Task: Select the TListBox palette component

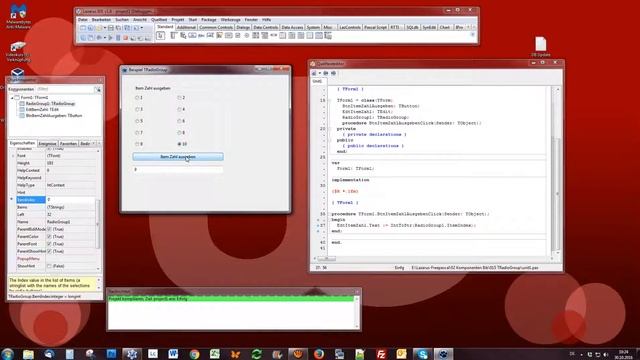Action: (x=256, y=36)
